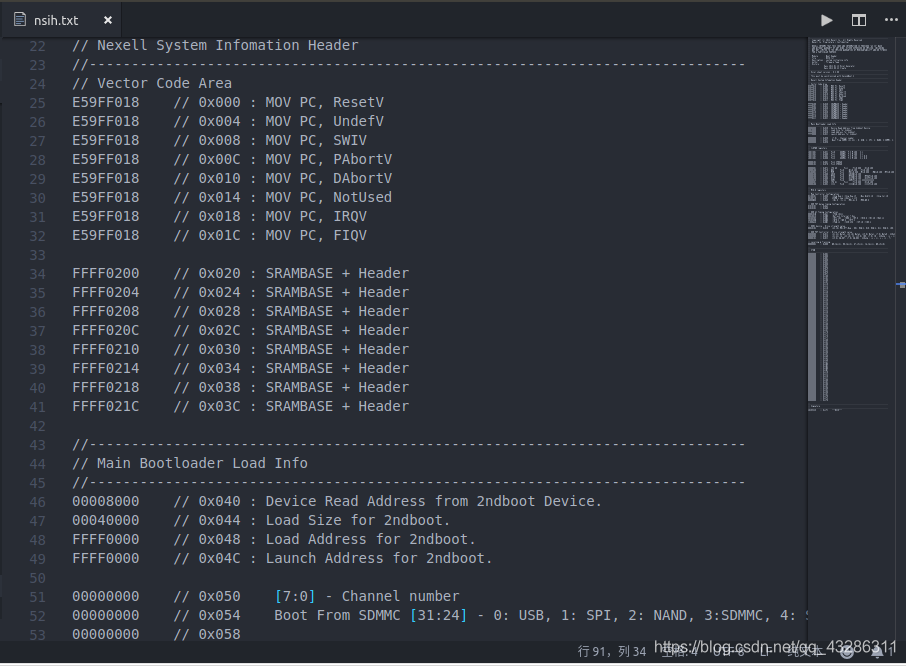906x666 pixels.
Task: Select the nsih.txt editor tab
Action: tap(62, 20)
